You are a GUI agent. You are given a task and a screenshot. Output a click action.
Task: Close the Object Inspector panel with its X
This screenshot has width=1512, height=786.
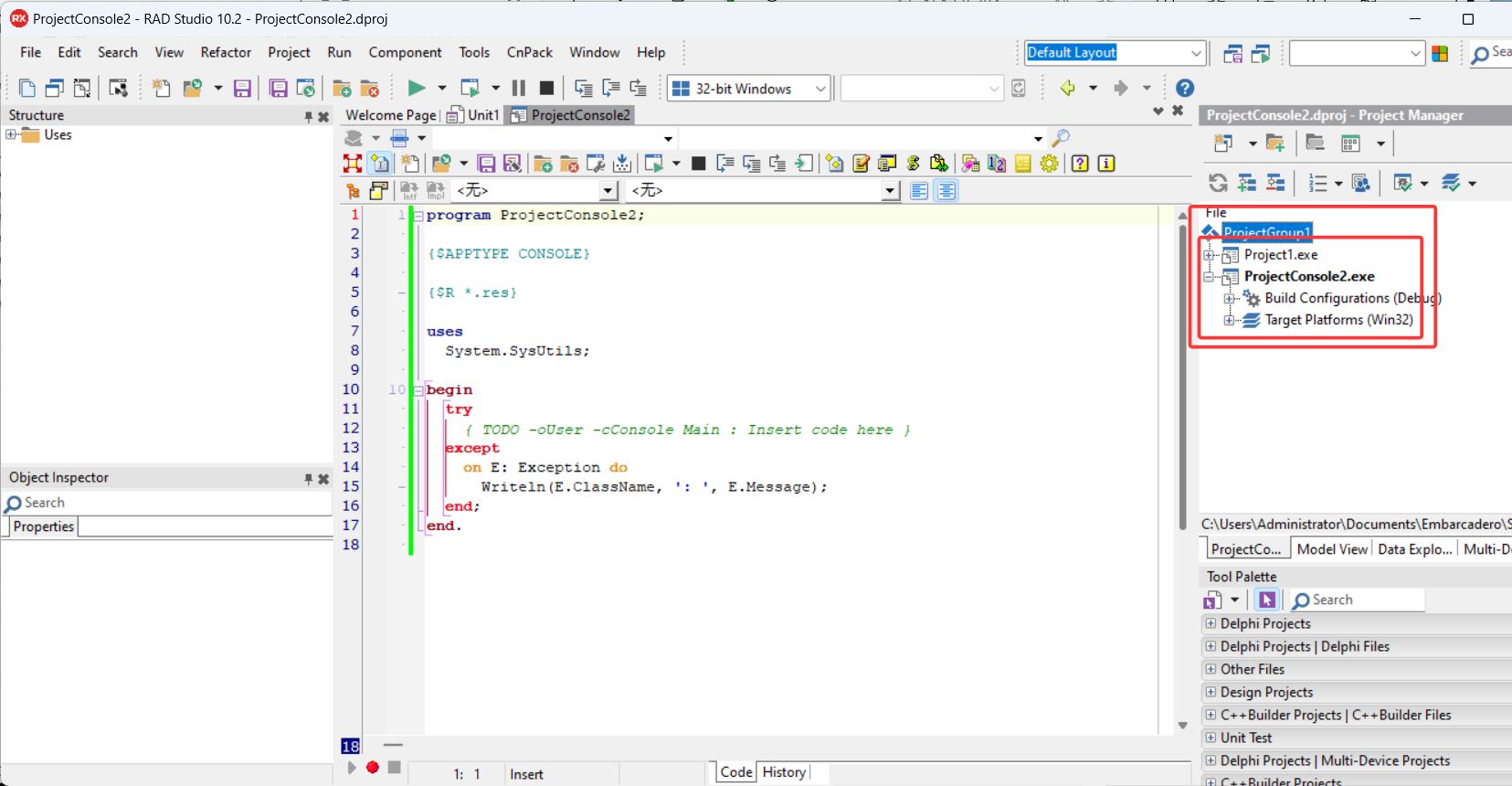click(x=323, y=479)
